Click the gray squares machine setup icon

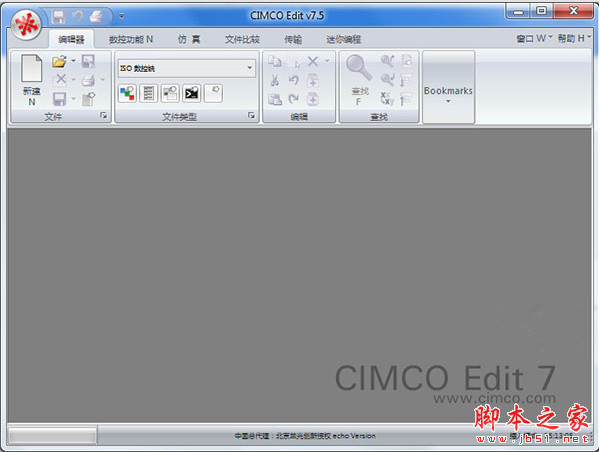point(170,93)
